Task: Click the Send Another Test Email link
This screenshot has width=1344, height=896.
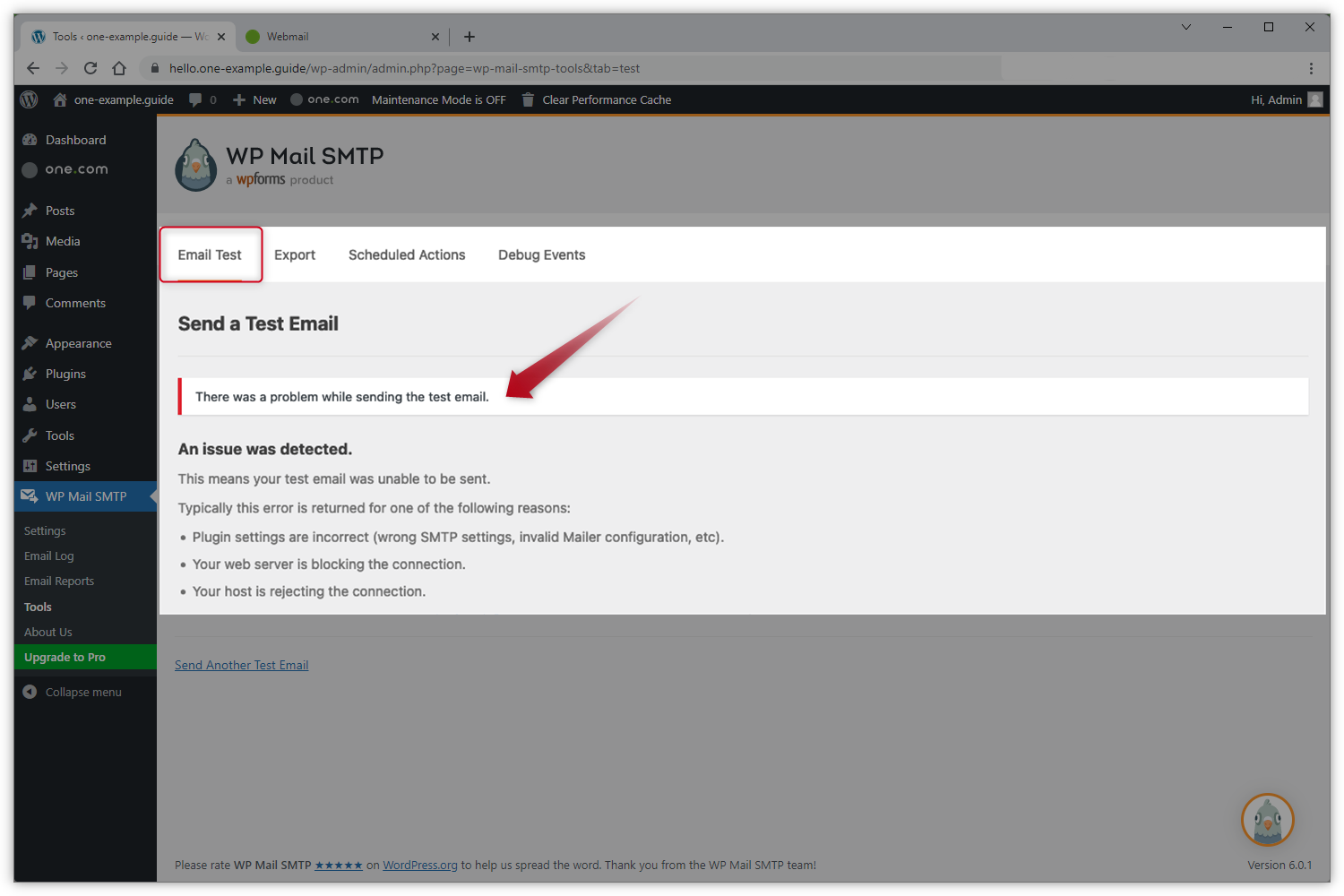Action: [241, 665]
